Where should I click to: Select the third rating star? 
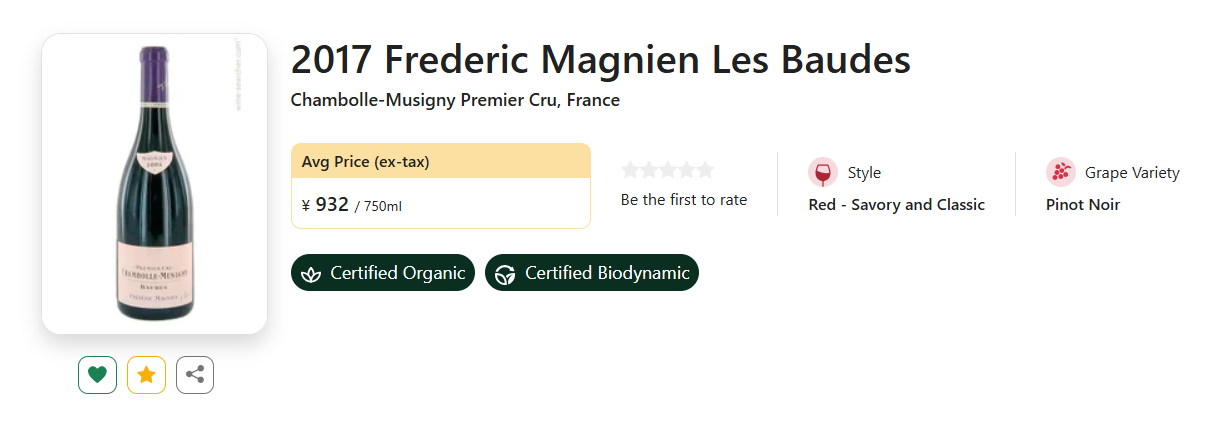(668, 170)
